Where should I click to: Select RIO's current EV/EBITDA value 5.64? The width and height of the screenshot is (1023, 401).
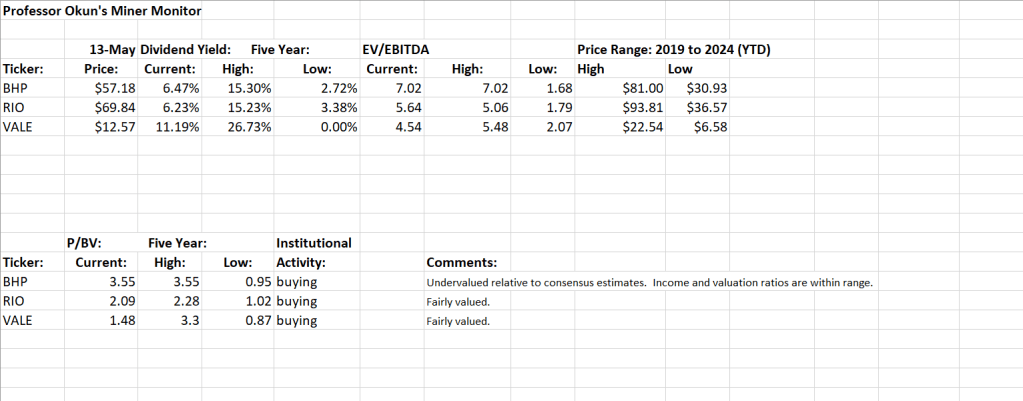[x=399, y=107]
